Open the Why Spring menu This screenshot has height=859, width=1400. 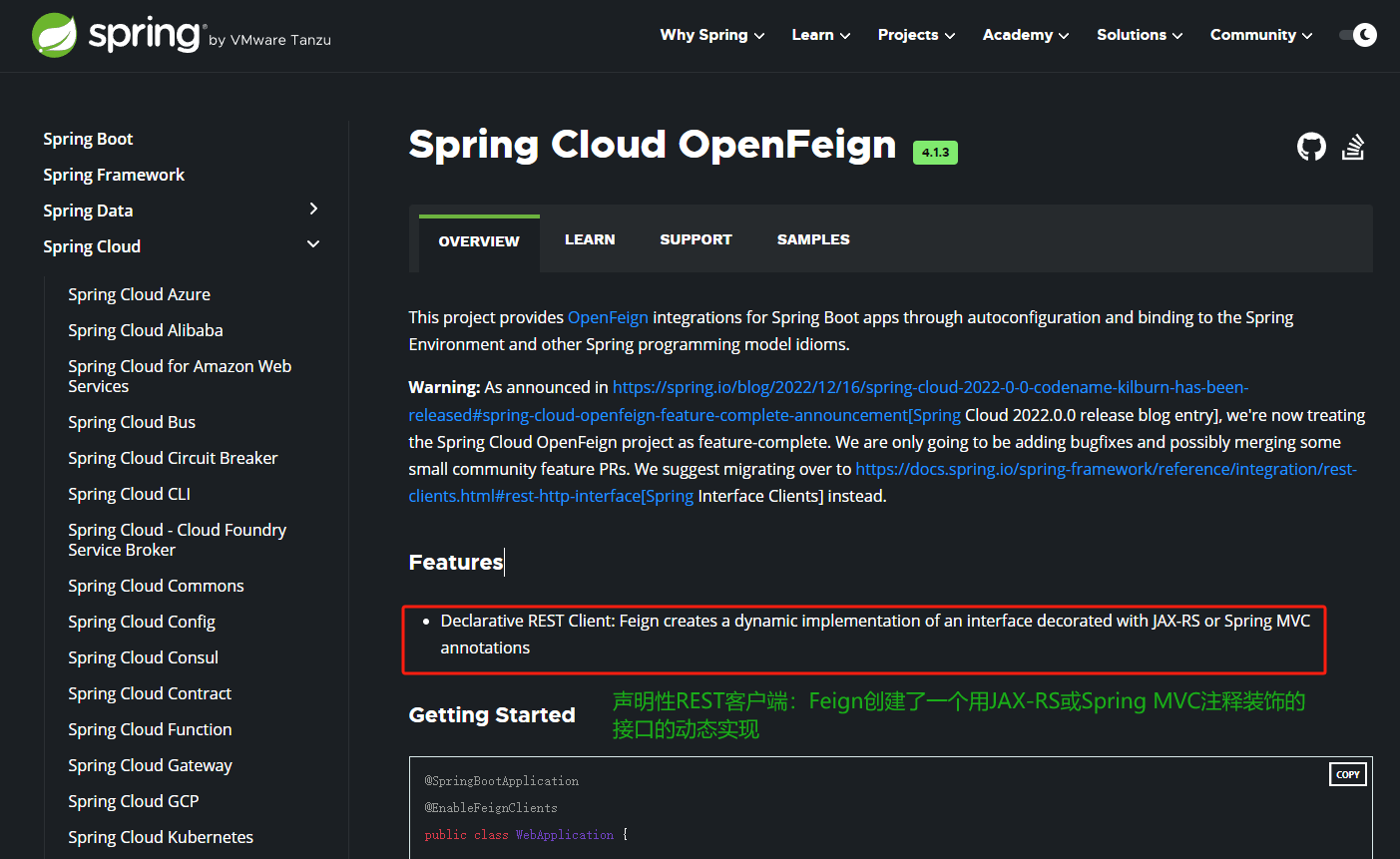pyautogui.click(x=711, y=35)
